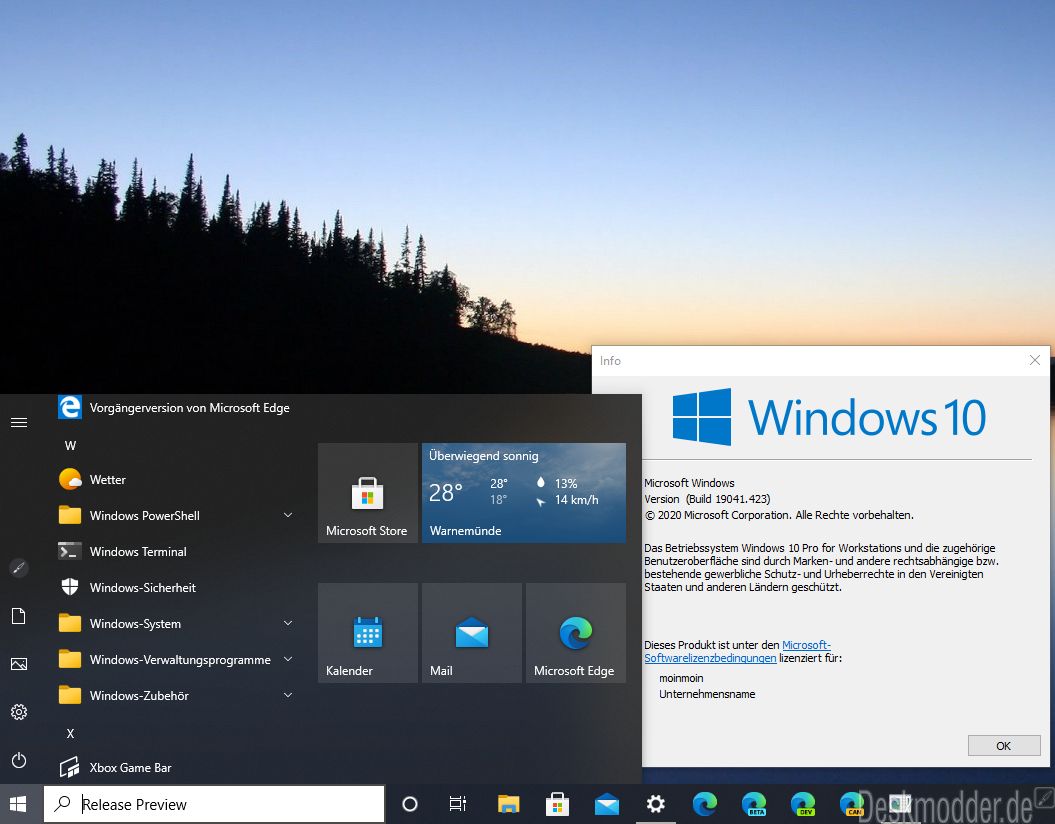Launch File Explorer from the taskbar
Image resolution: width=1055 pixels, height=824 pixels.
click(508, 804)
